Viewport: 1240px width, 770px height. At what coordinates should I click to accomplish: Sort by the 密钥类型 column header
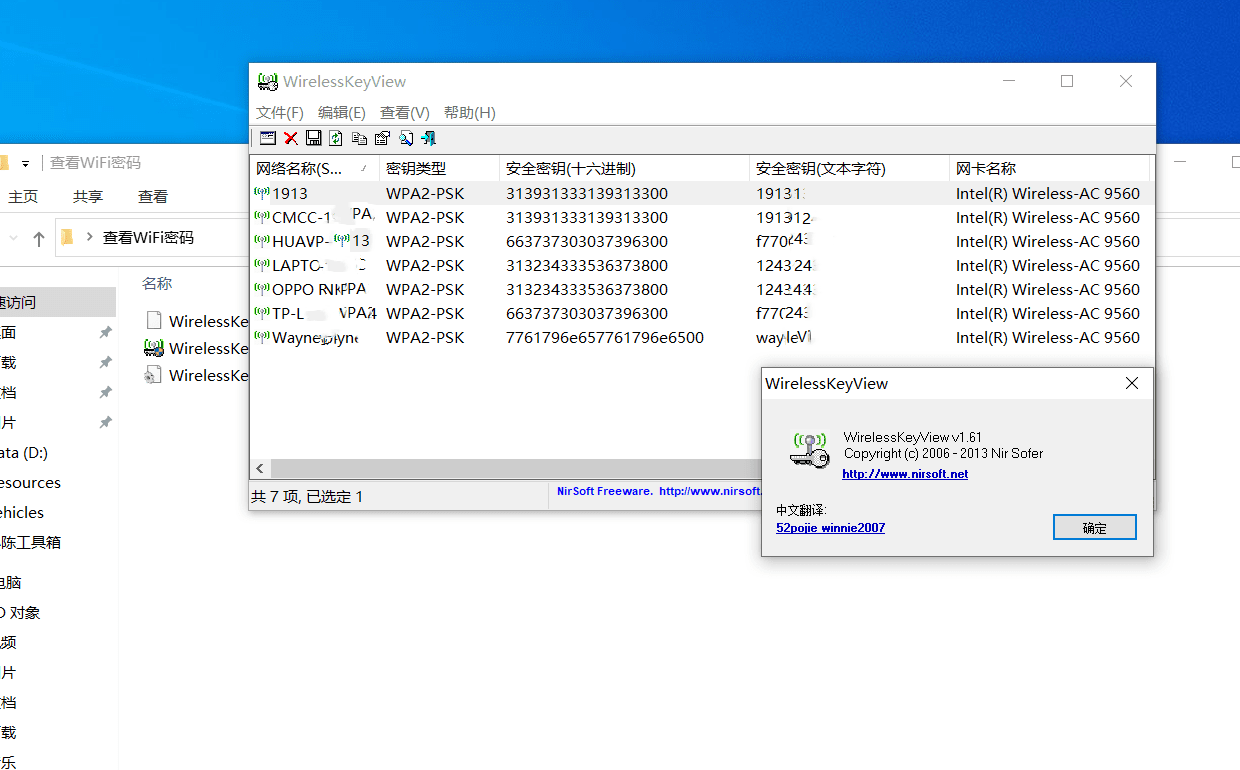pyautogui.click(x=439, y=169)
